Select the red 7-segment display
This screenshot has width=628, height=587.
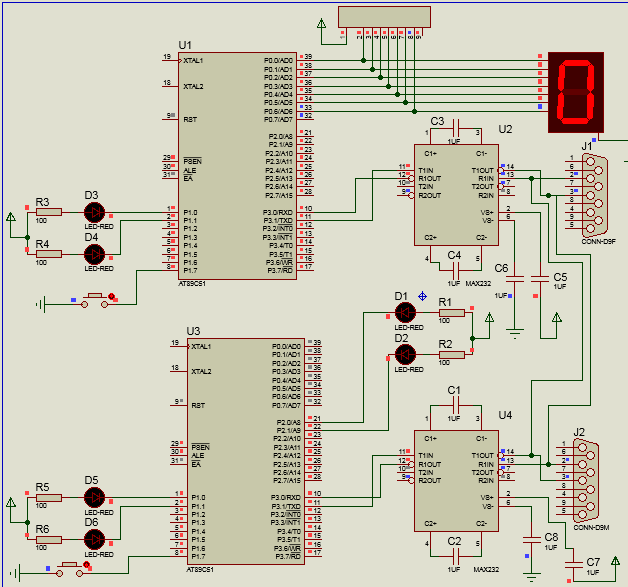point(575,91)
